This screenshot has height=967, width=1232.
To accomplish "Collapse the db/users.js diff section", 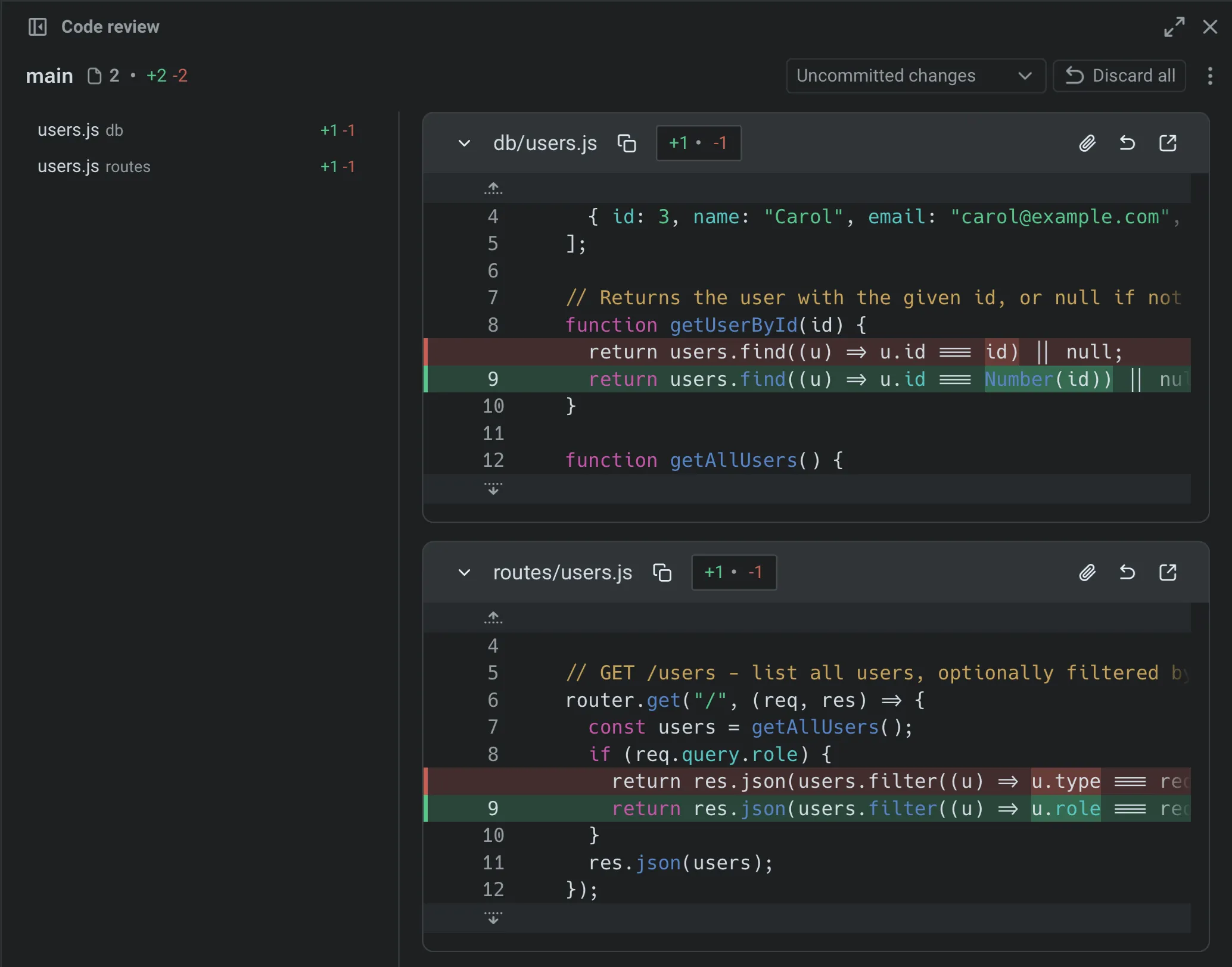I will coord(464,143).
